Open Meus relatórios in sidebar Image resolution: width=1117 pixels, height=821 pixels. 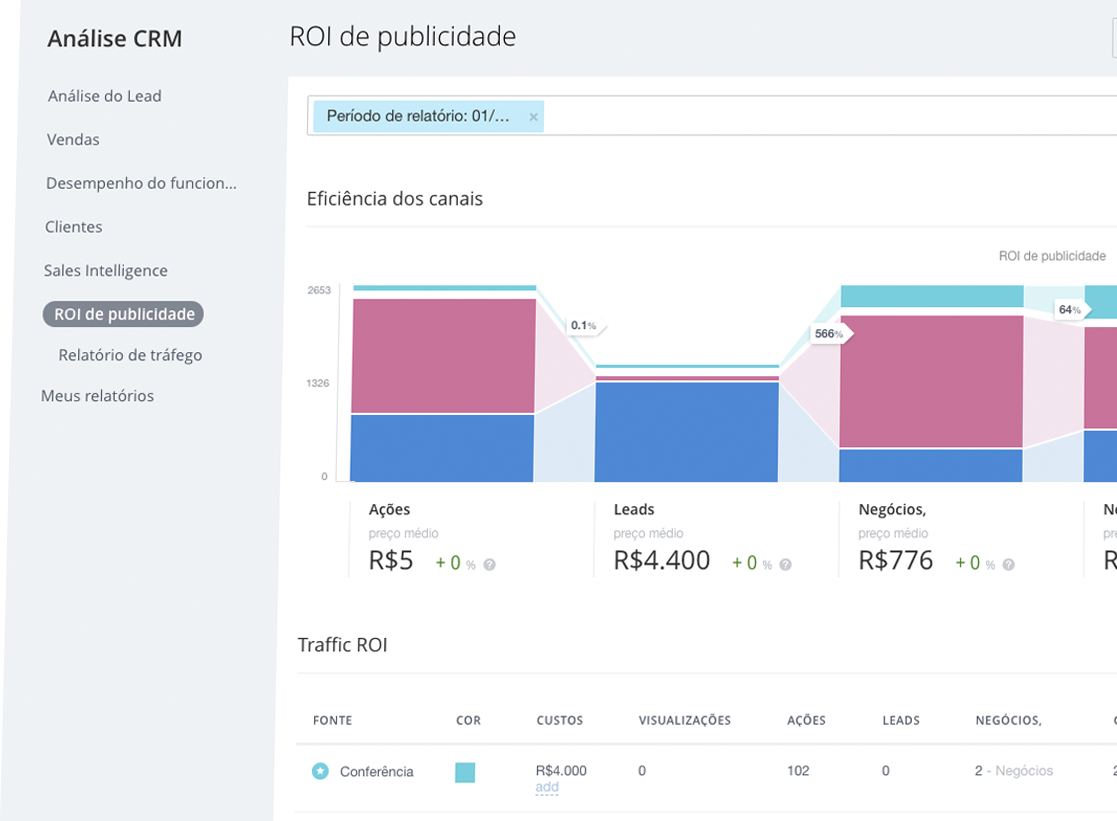(x=97, y=396)
